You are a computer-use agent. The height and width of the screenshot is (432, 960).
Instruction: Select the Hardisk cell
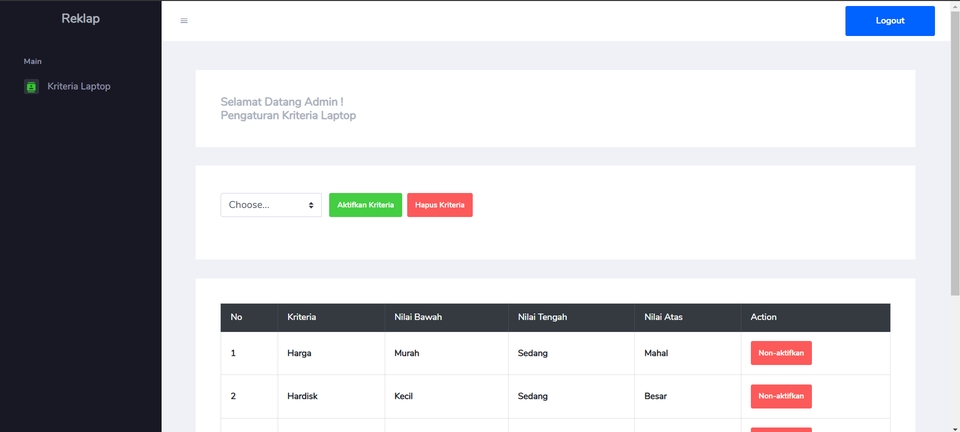pos(331,396)
